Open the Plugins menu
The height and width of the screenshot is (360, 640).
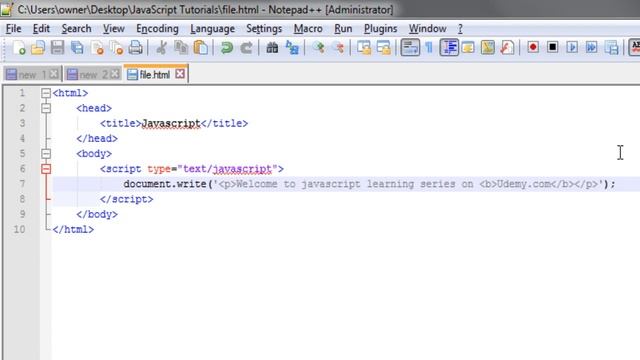[x=380, y=29]
